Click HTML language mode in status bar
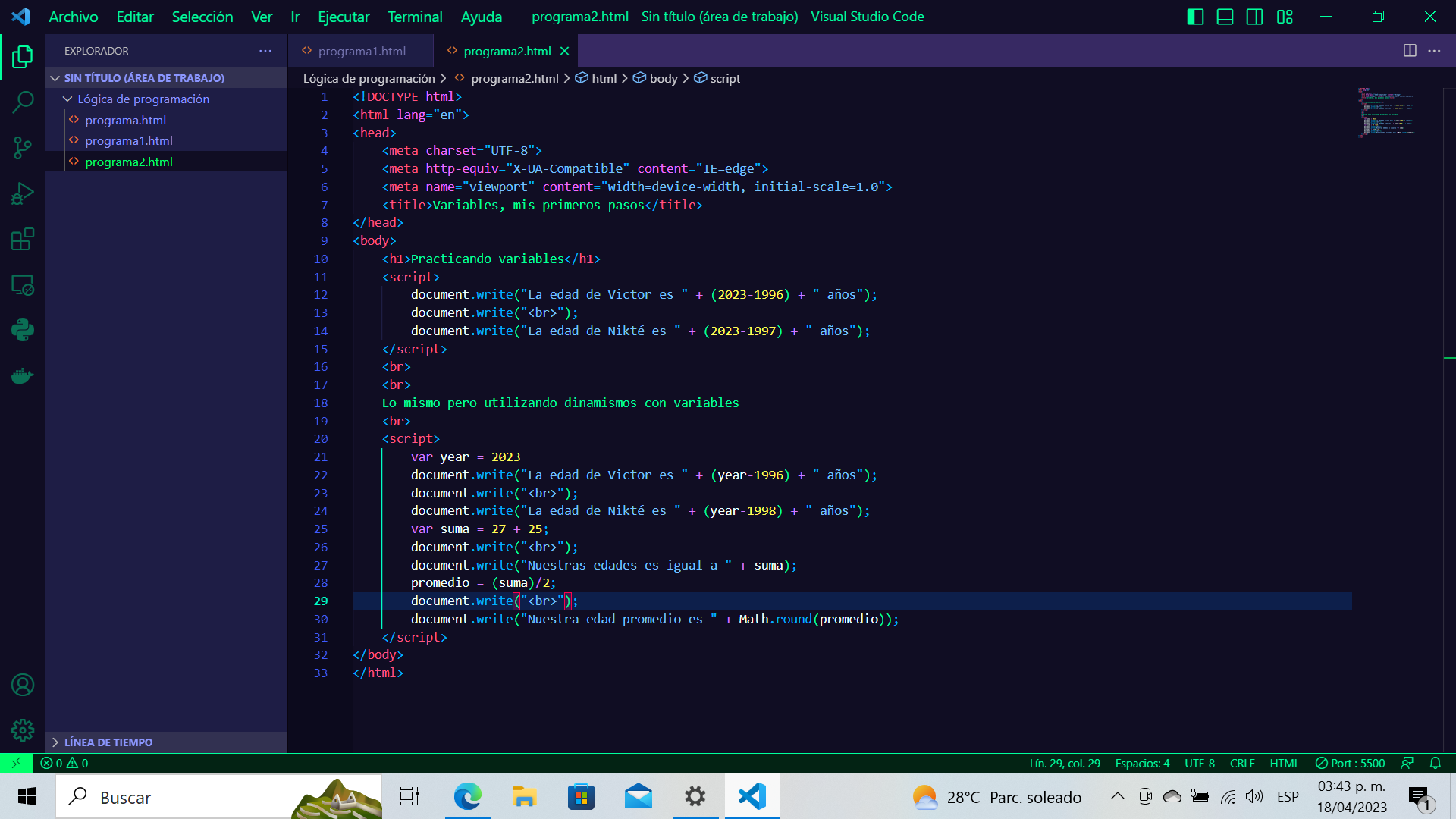 click(1285, 763)
